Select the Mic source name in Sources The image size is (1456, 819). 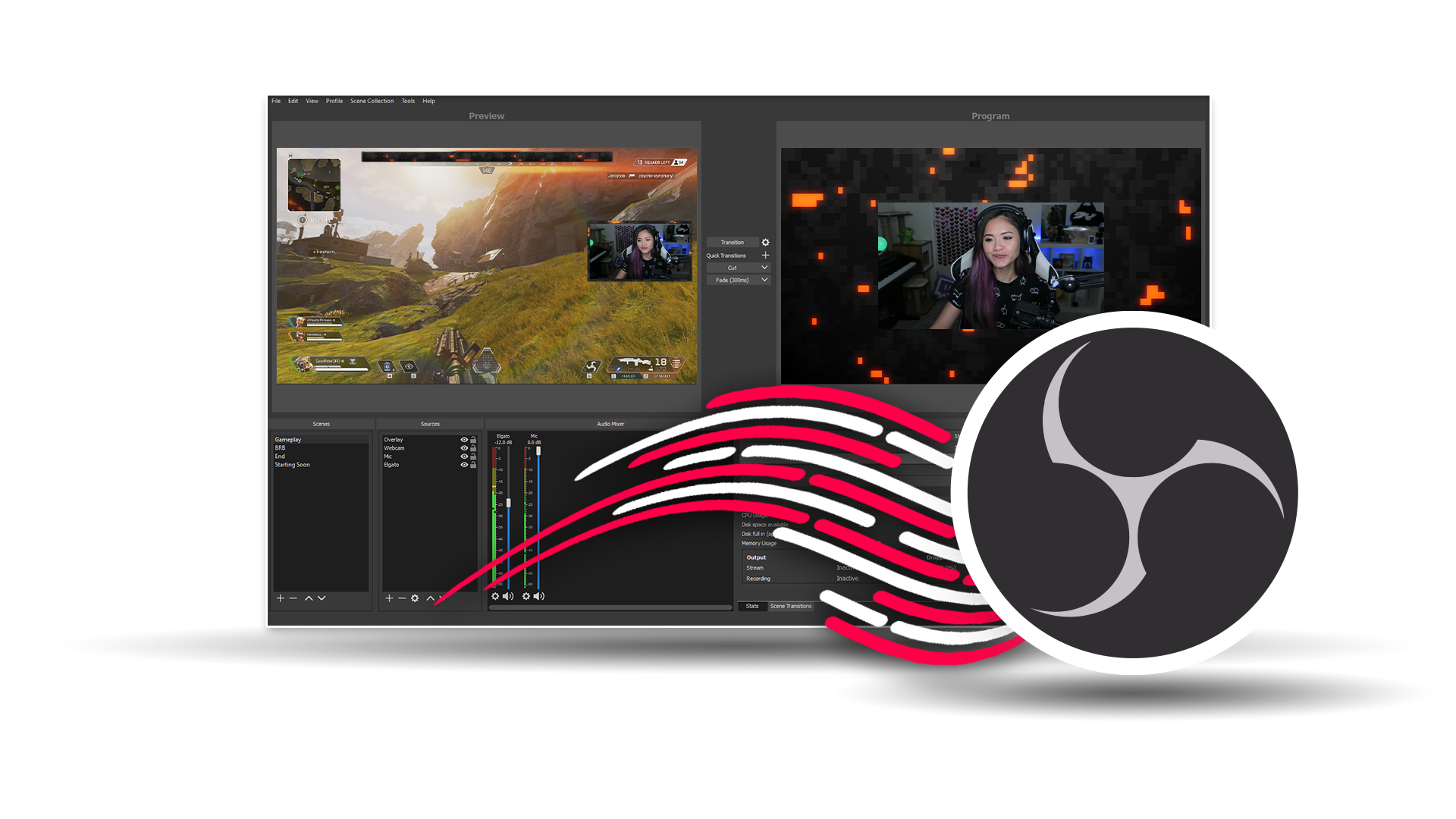pos(388,457)
